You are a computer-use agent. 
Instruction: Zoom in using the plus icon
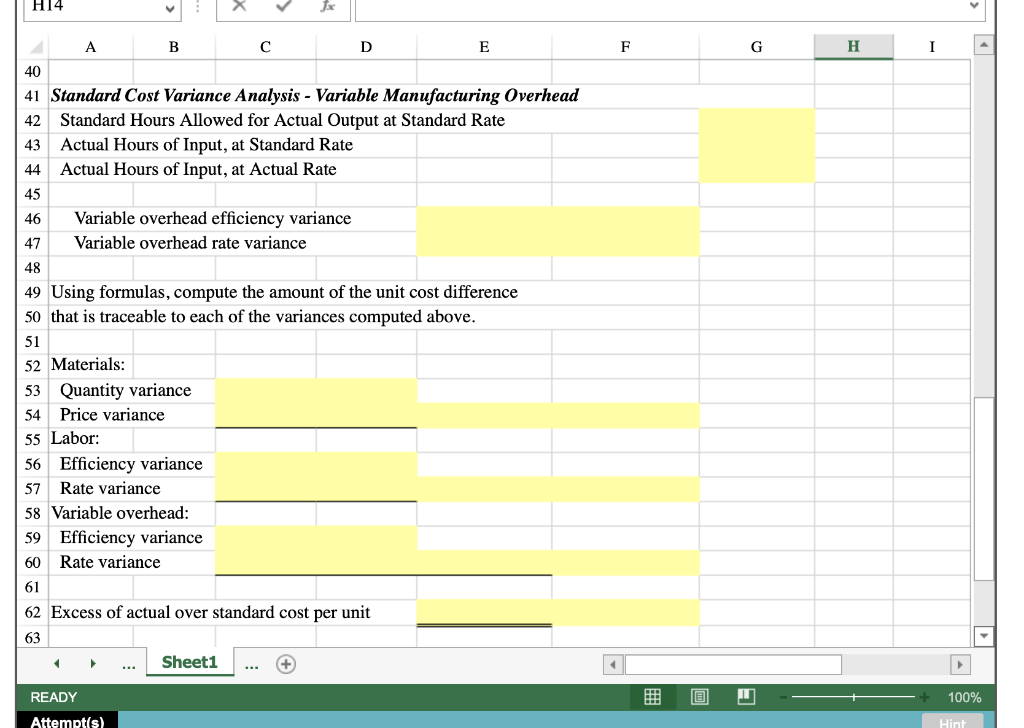click(924, 697)
